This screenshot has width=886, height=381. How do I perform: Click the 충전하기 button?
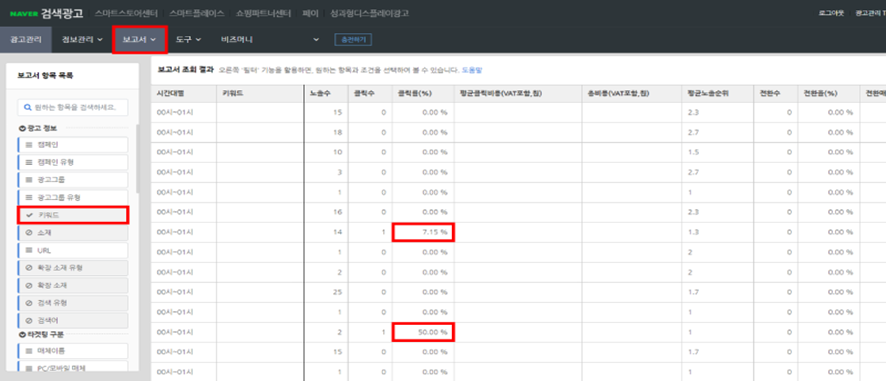353,40
